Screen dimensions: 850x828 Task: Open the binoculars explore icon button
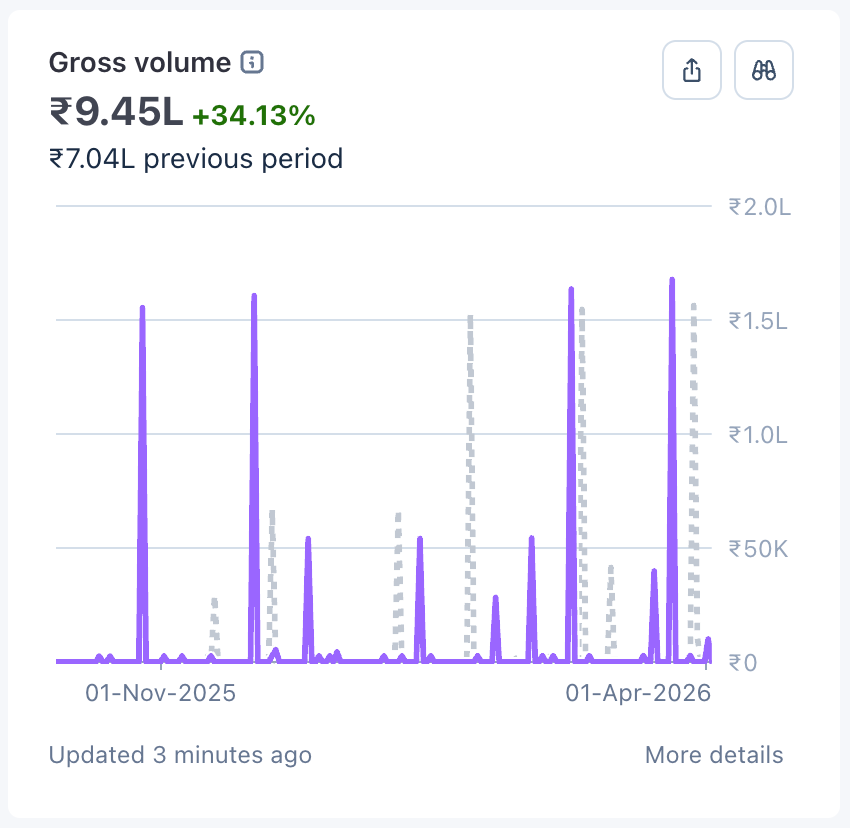[x=764, y=70]
